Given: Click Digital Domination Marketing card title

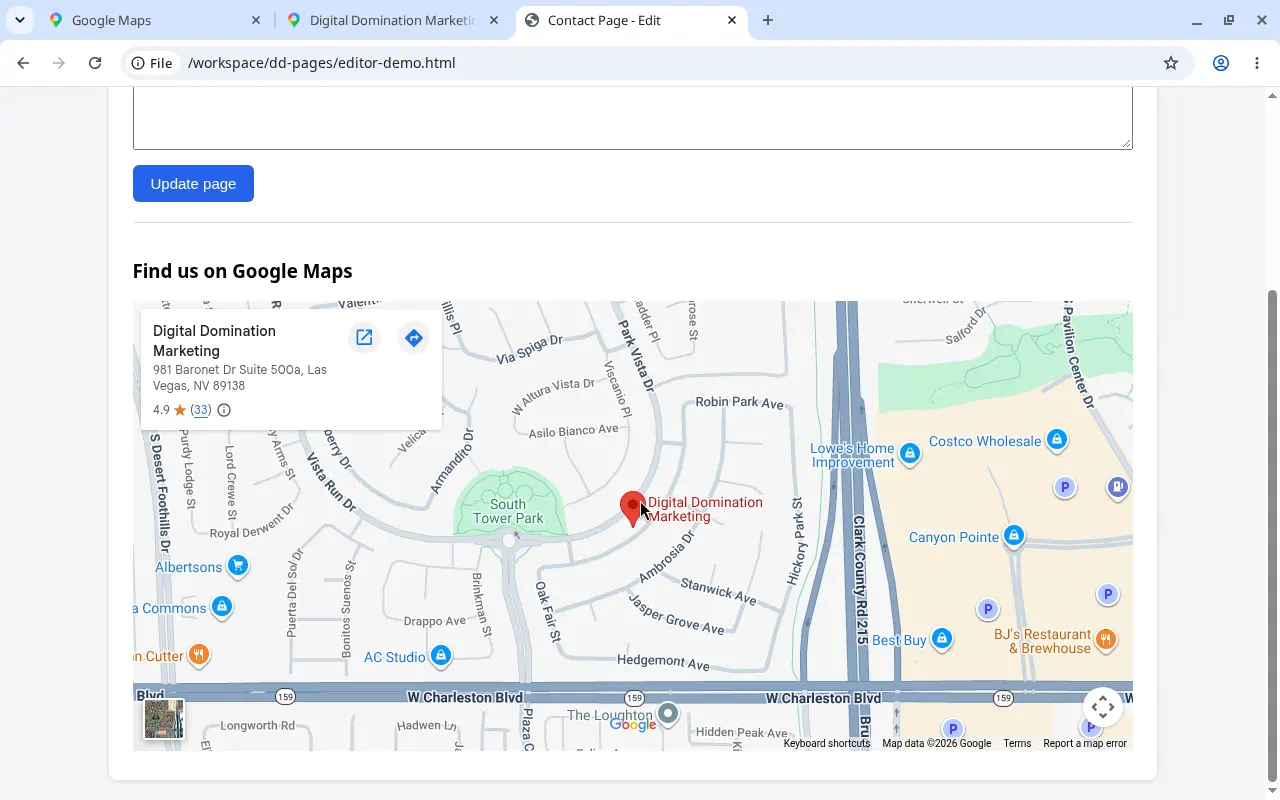Looking at the screenshot, I should 214,341.
